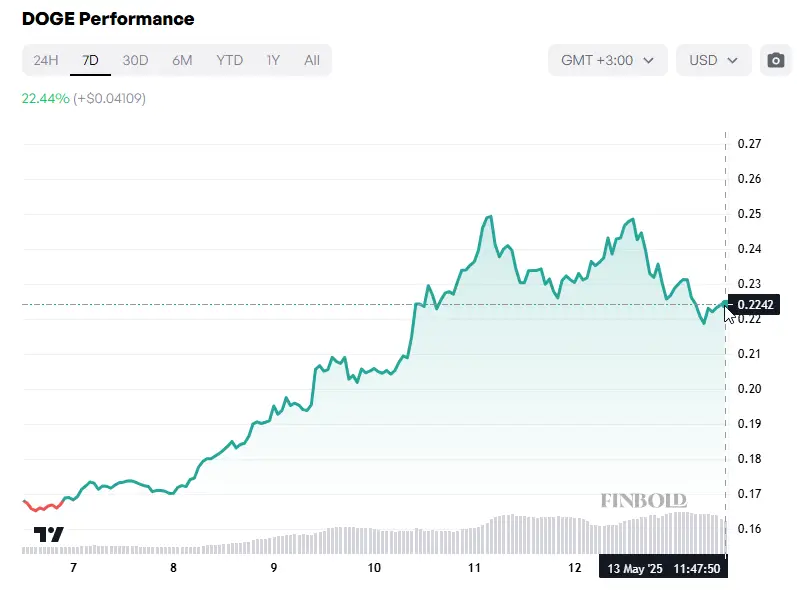Click the DOGE Performance heading
The width and height of the screenshot is (797, 590).
108,19
